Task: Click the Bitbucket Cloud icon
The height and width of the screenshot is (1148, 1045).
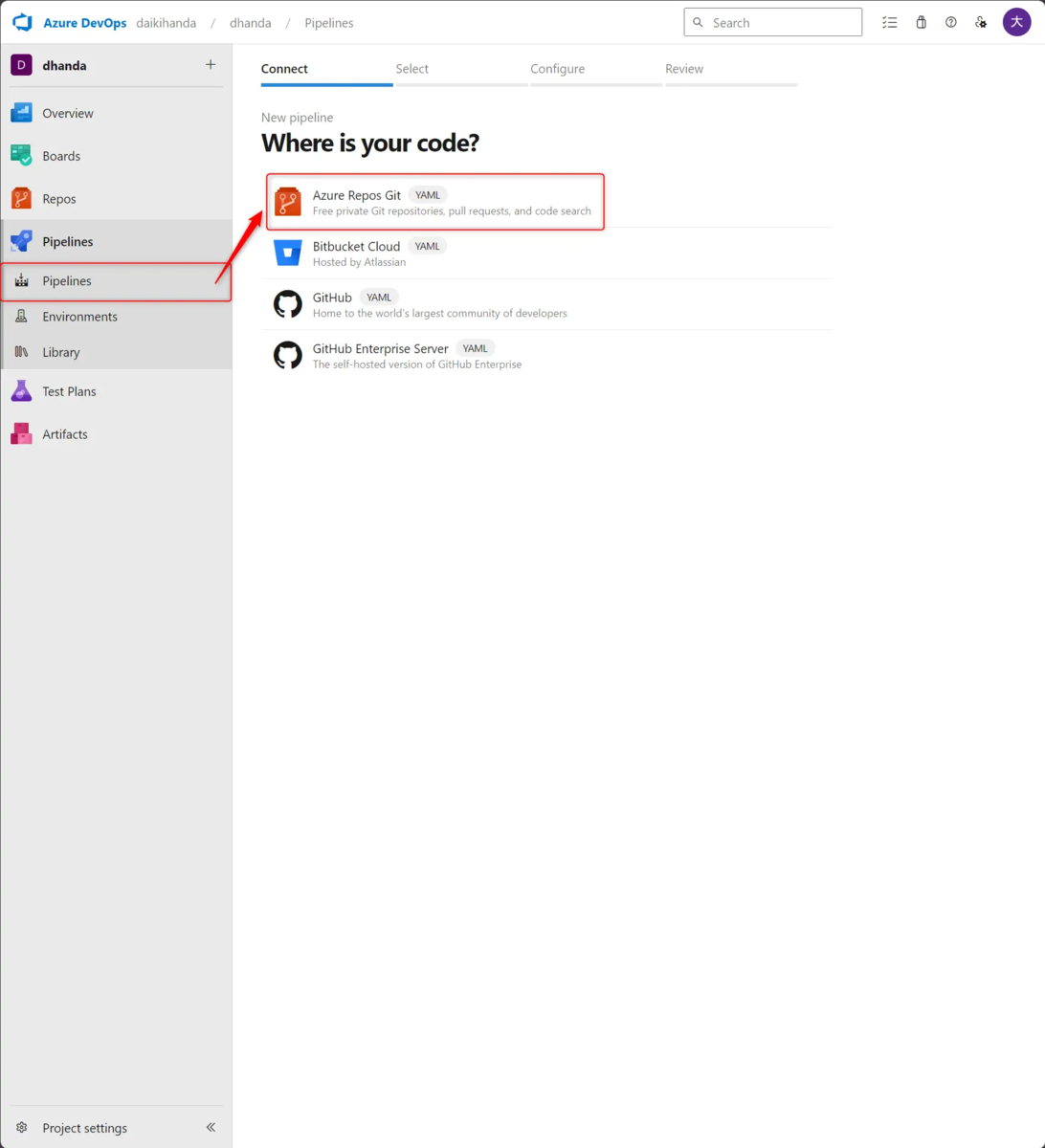Action: click(x=288, y=253)
